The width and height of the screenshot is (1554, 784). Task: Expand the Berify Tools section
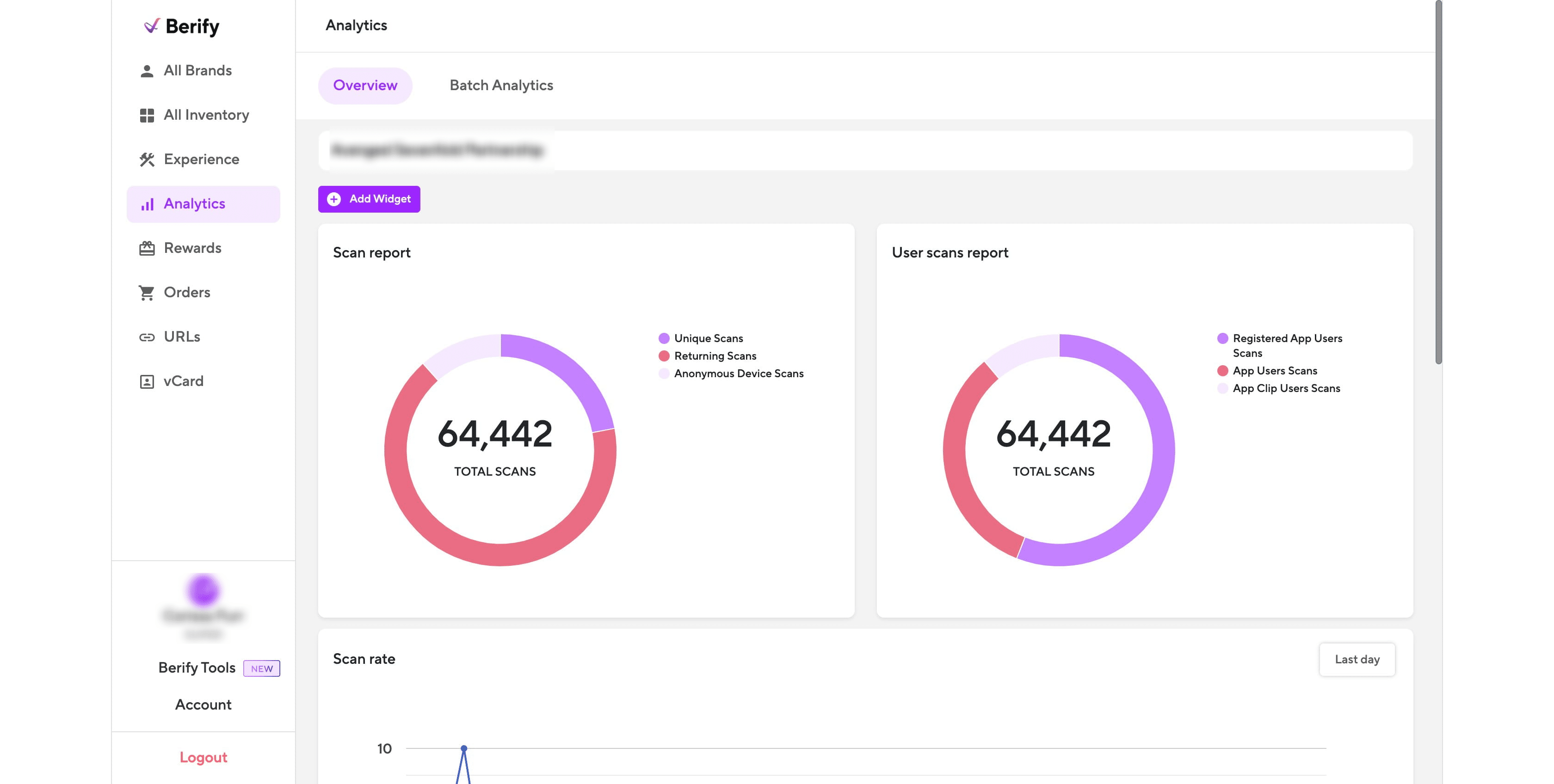pyautogui.click(x=196, y=668)
